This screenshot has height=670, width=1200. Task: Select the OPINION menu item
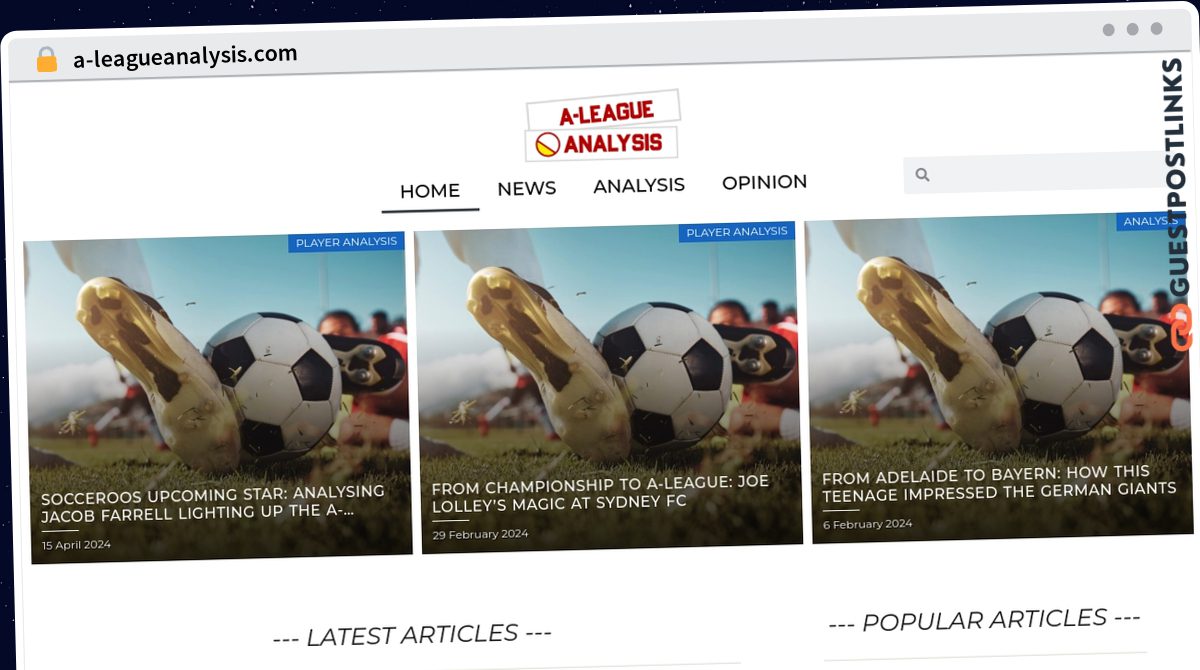pos(764,182)
